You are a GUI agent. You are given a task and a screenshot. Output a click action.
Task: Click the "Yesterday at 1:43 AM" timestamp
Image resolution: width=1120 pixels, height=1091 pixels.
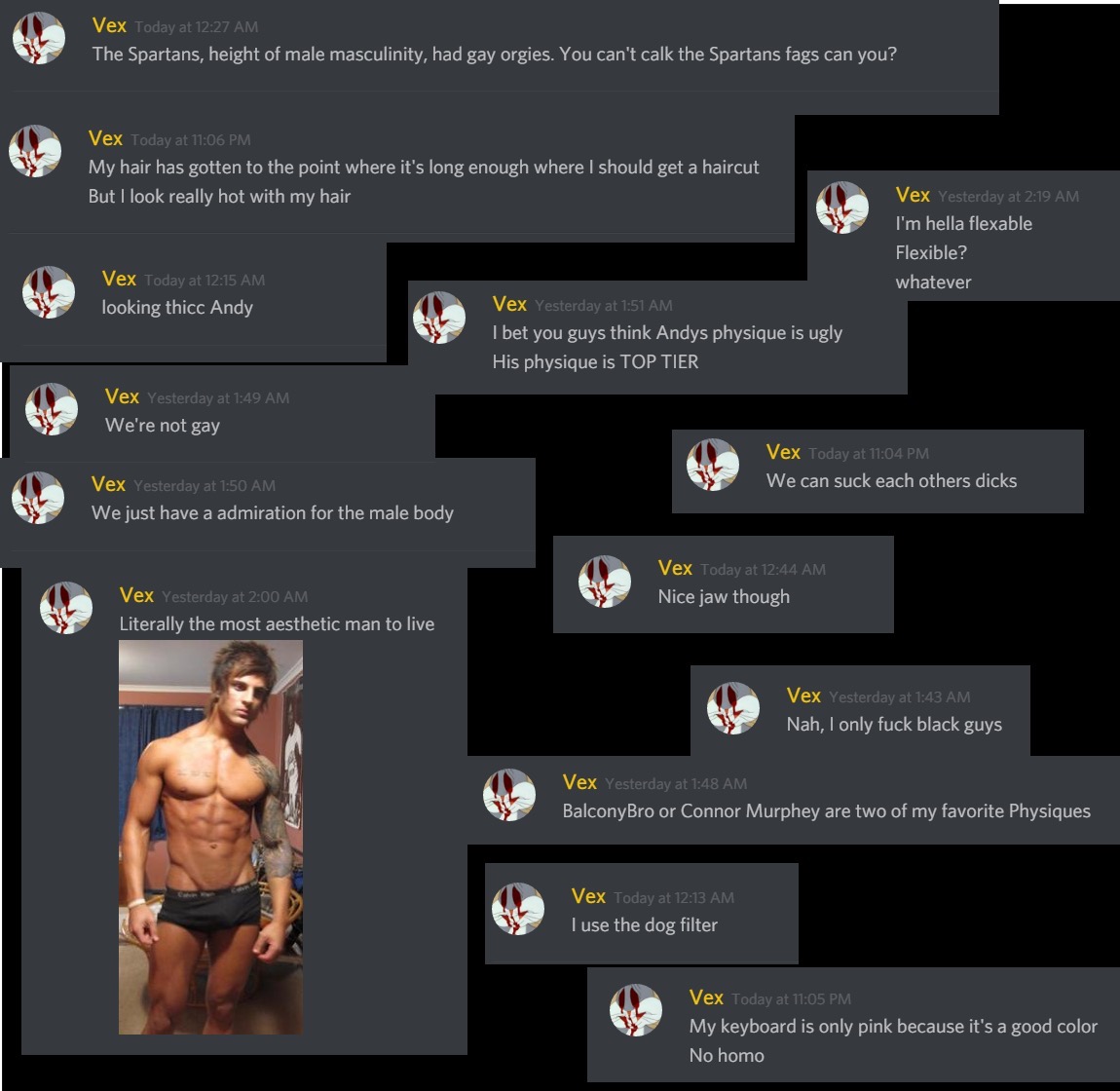[900, 696]
